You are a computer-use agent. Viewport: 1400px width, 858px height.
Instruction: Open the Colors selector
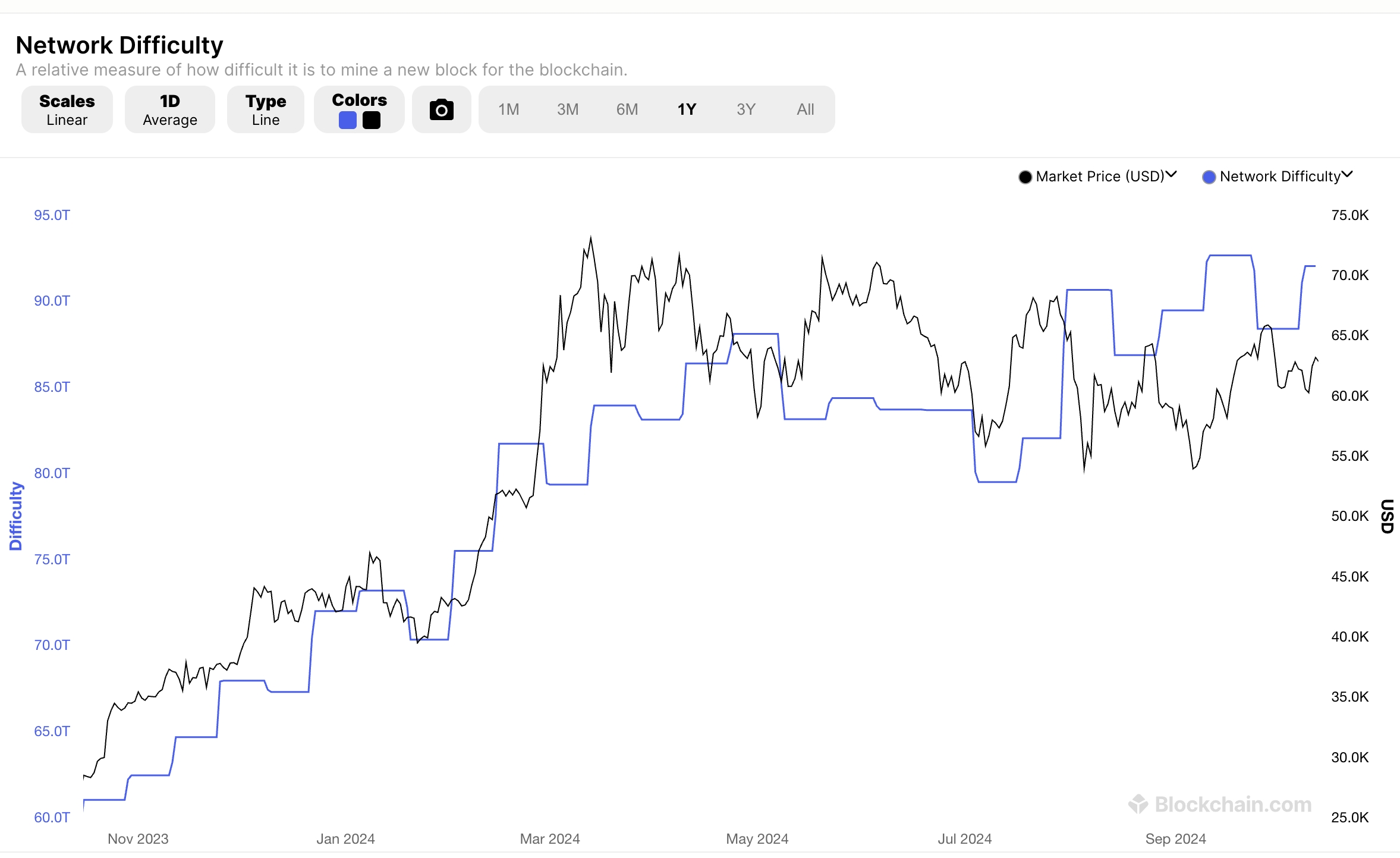tap(358, 109)
